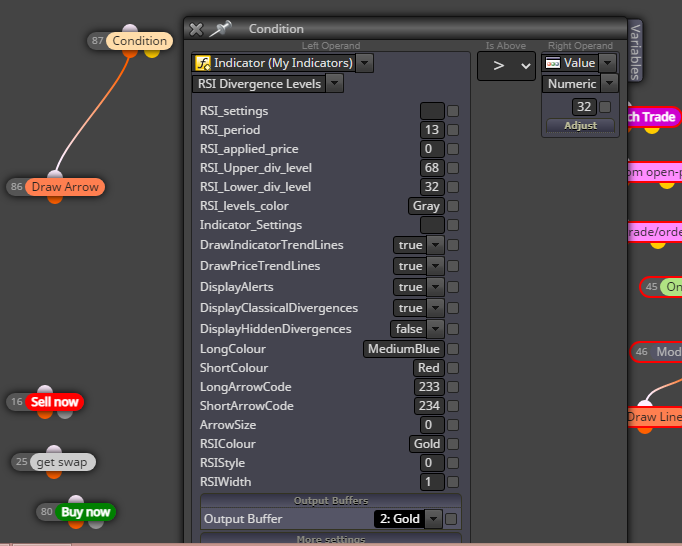Close the Condition panel with X icon
This screenshot has width=682, height=546.
[x=196, y=29]
